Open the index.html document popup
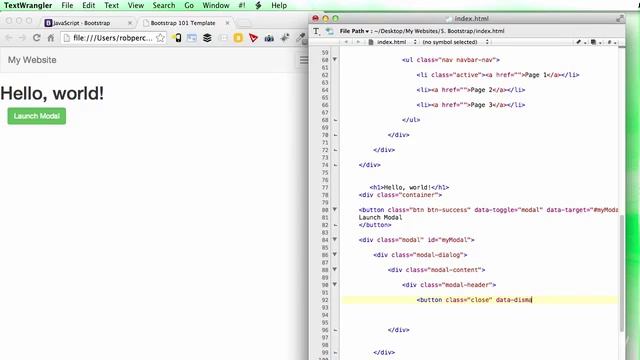Screen dimensions: 640x360 pyautogui.click(x=393, y=42)
